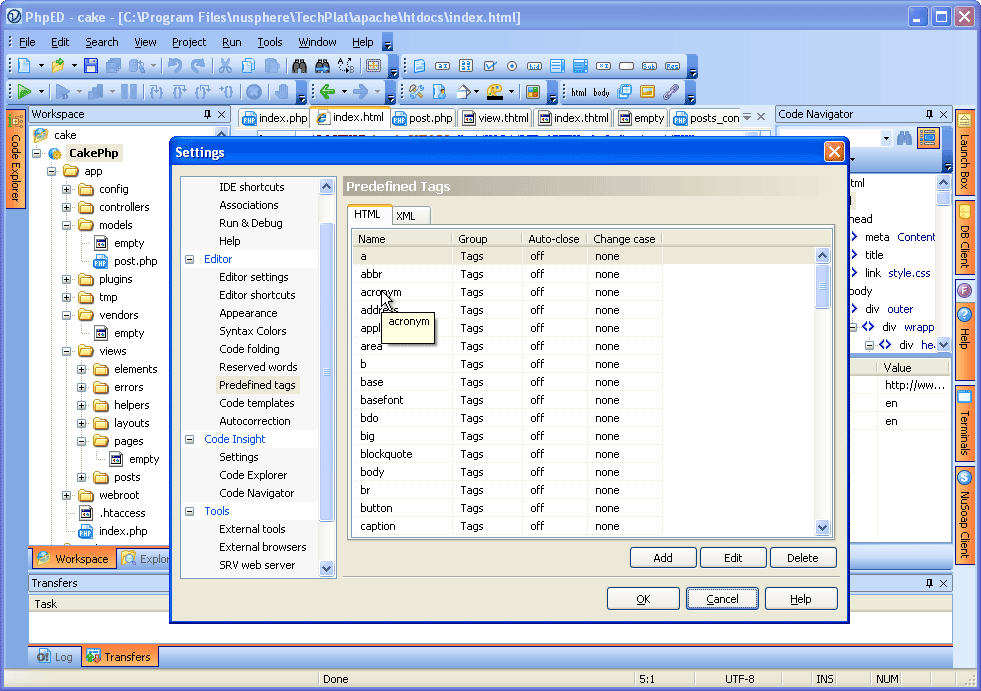Open the Launch Box side panel
Image resolution: width=981 pixels, height=691 pixels.
click(964, 152)
